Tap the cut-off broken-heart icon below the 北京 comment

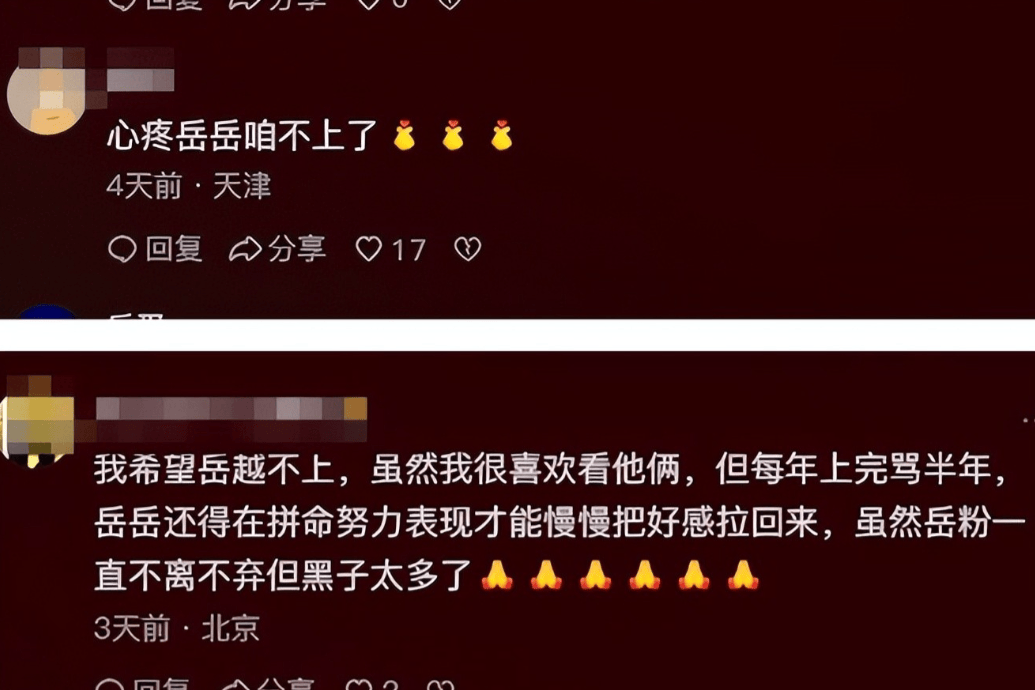click(441, 684)
